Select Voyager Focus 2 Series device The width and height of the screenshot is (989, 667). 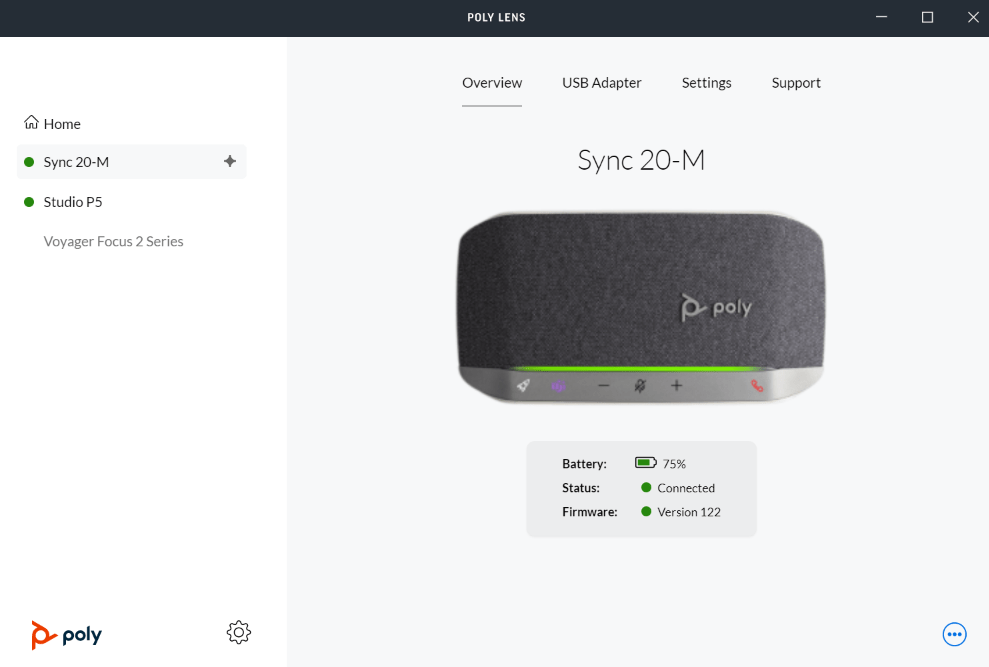point(113,241)
